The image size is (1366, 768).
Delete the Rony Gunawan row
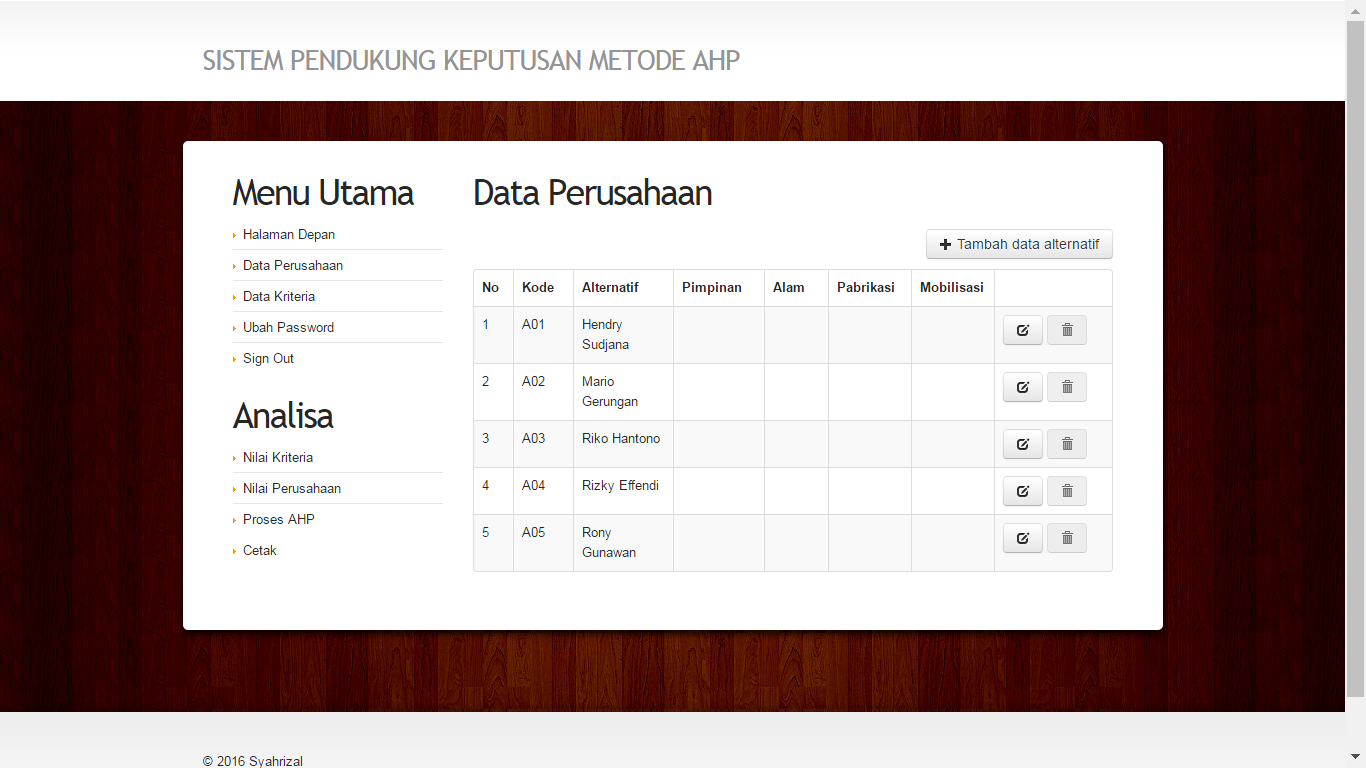(x=1066, y=538)
